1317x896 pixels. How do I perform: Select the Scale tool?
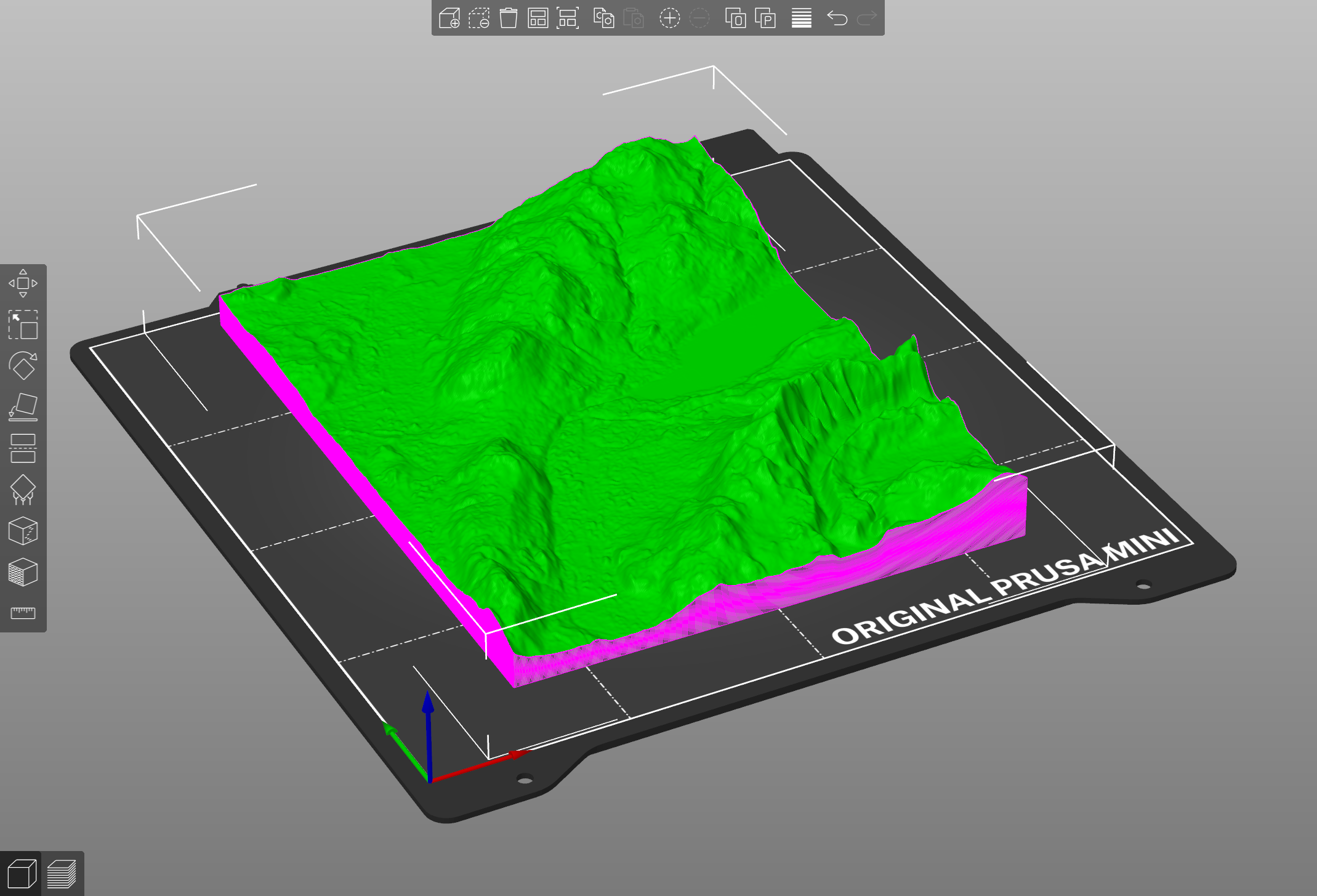click(x=23, y=325)
